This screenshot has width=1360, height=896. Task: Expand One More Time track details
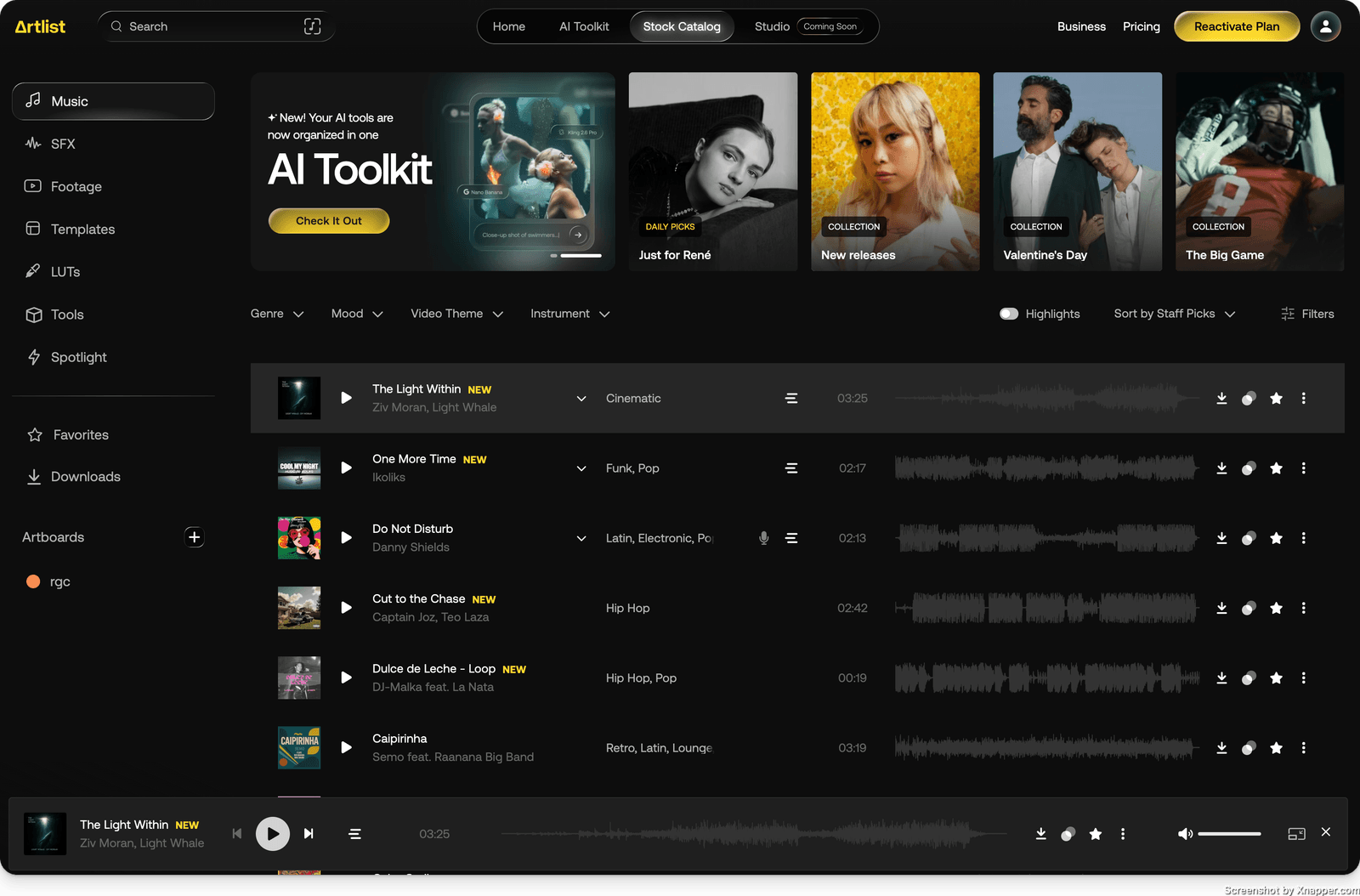click(581, 468)
